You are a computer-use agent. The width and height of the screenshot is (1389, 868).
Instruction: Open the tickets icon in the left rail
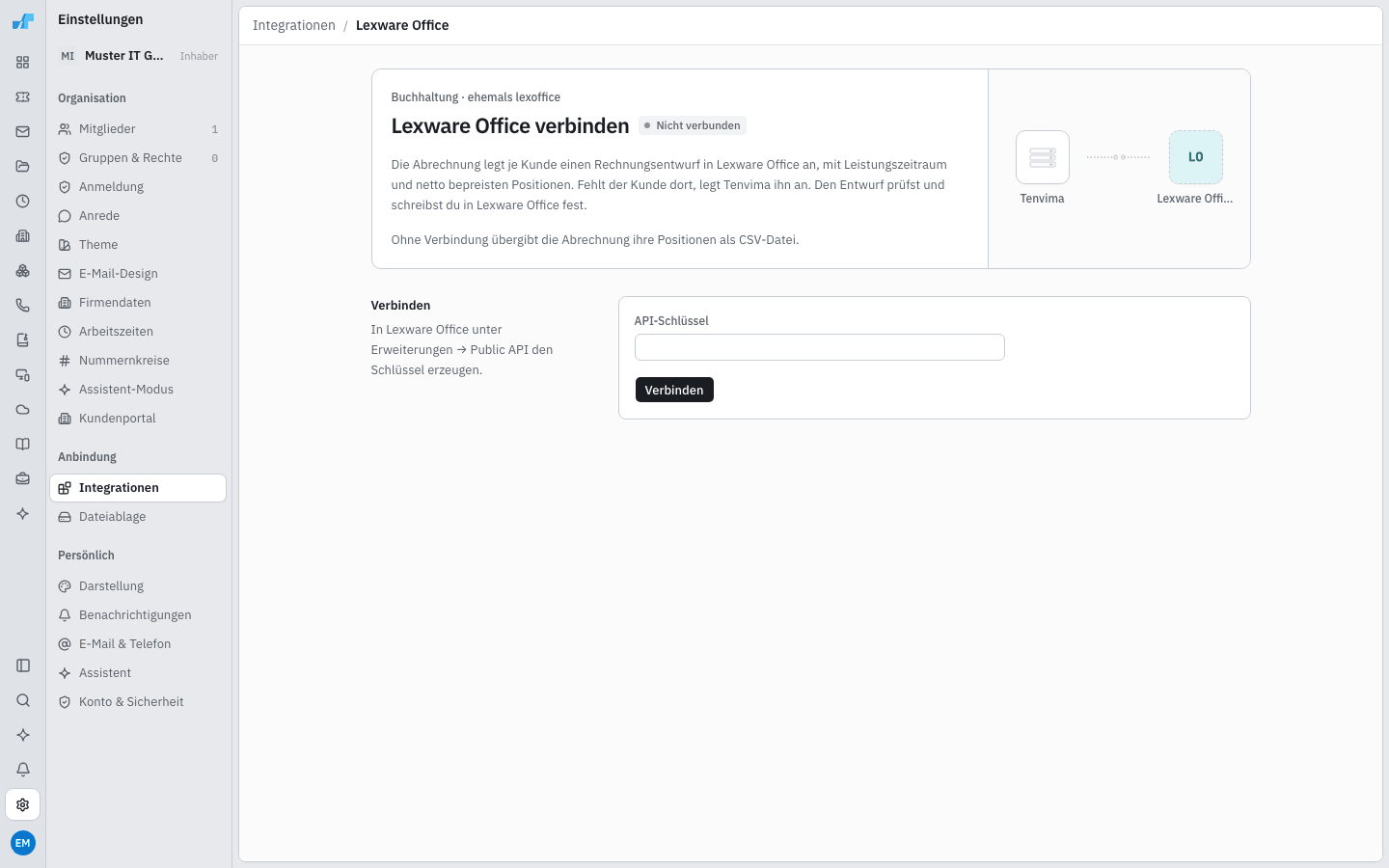coord(22,97)
